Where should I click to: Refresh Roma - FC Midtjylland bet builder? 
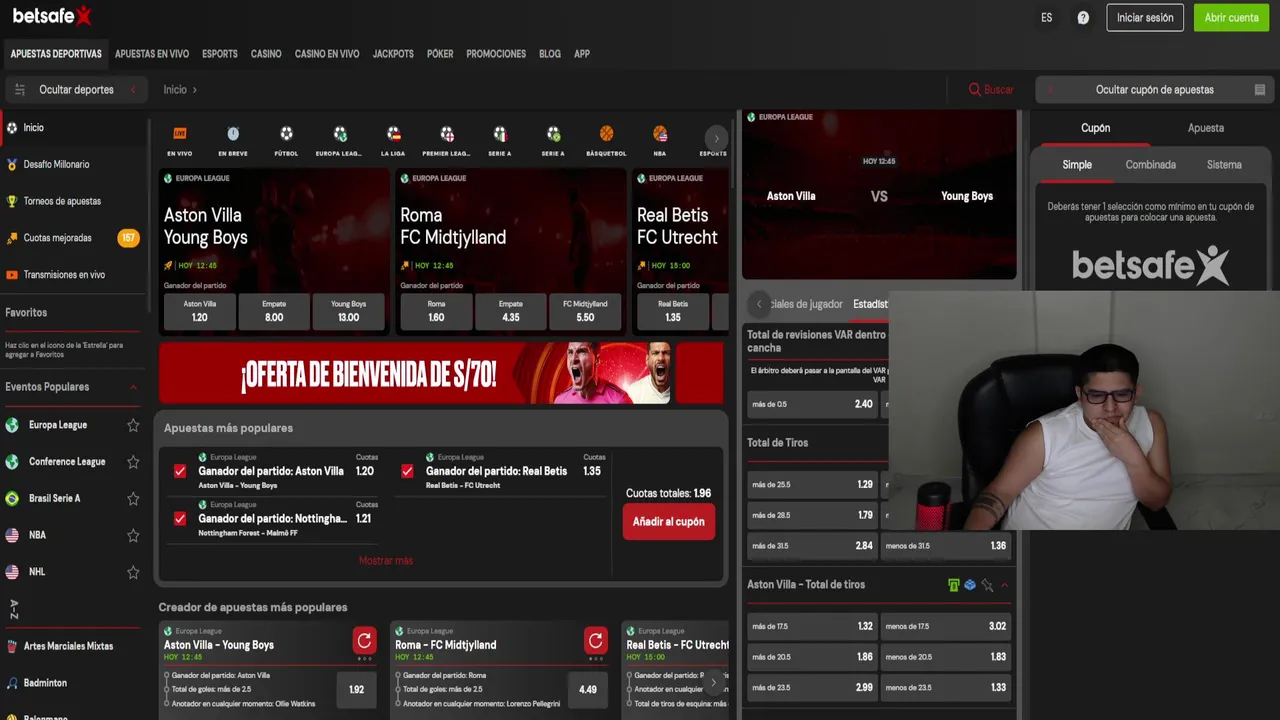point(596,641)
